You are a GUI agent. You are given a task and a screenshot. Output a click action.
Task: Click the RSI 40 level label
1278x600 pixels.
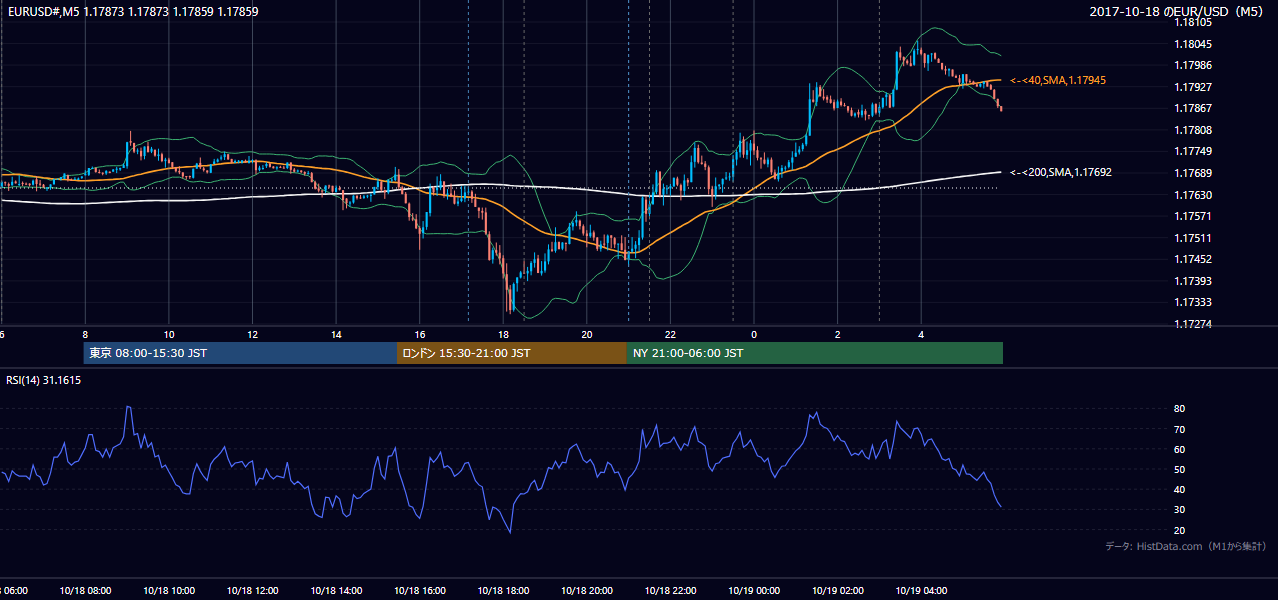click(1180, 489)
